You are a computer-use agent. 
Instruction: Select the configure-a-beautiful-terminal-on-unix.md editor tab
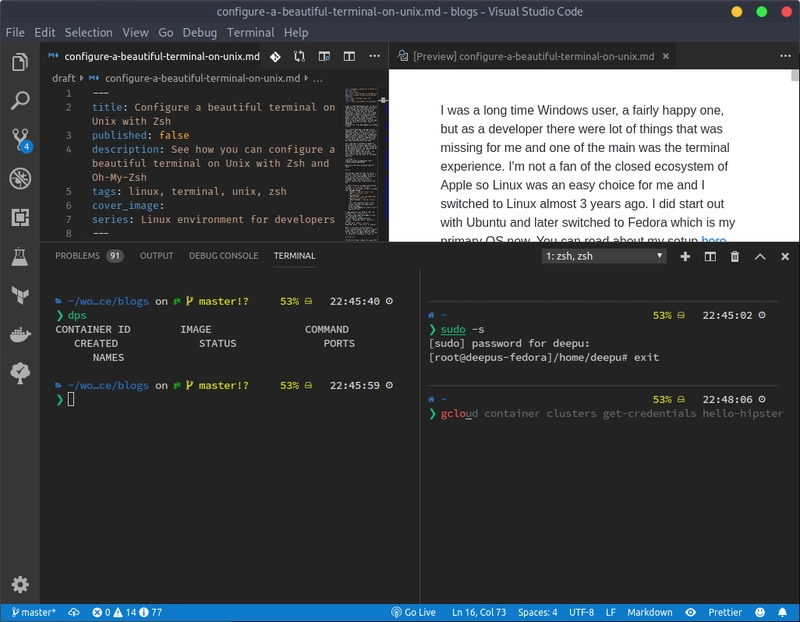point(154,56)
